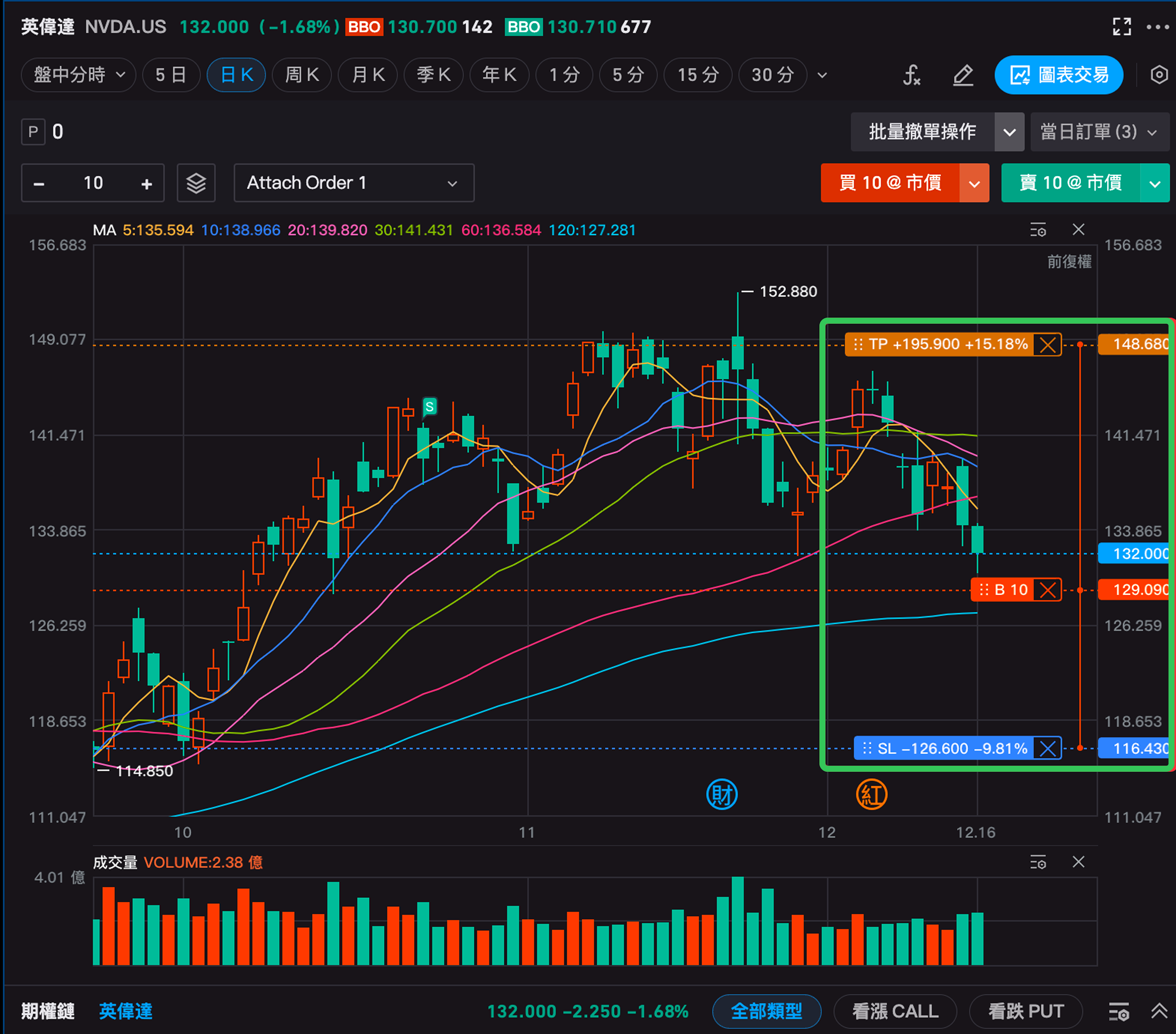Enter fullscreen chart mode
This screenshot has height=1034, width=1176.
click(1121, 27)
